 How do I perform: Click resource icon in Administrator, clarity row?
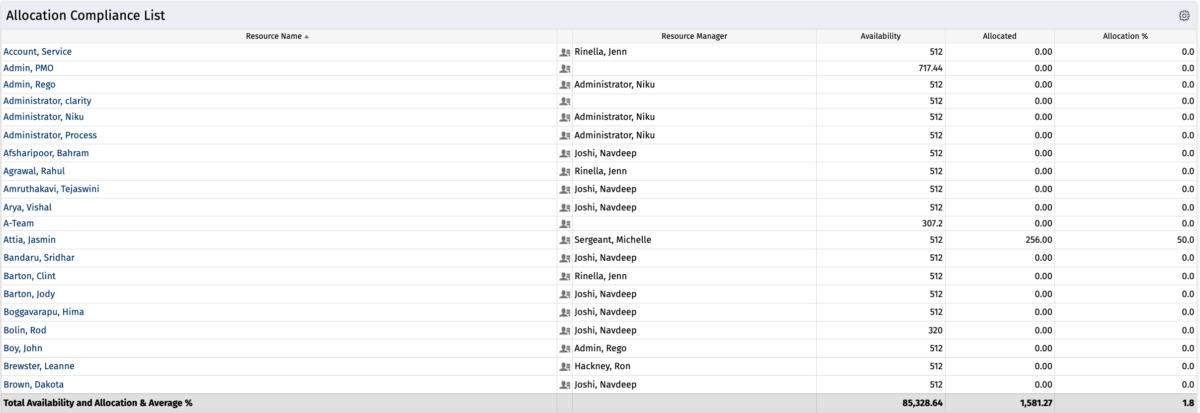[565, 101]
